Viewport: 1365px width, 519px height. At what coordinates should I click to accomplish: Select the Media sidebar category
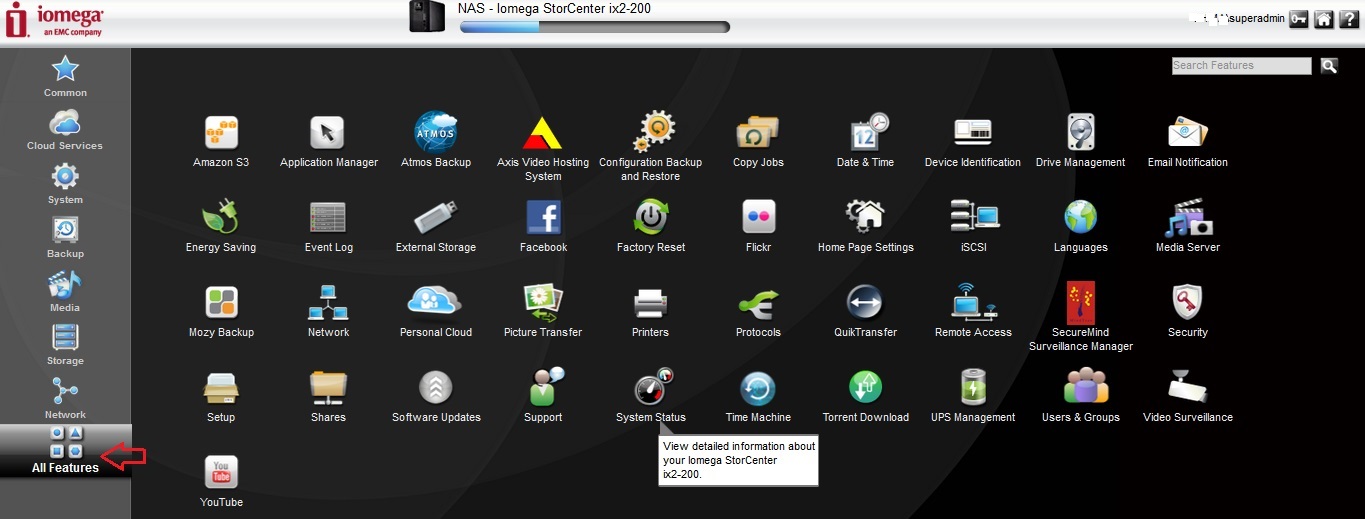65,292
